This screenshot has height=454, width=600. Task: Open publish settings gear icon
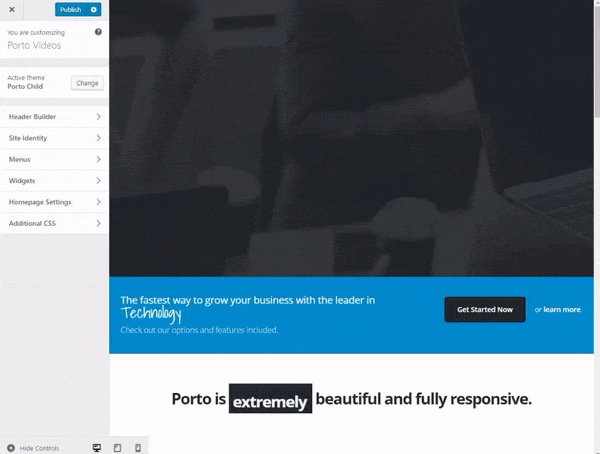pyautogui.click(x=94, y=10)
